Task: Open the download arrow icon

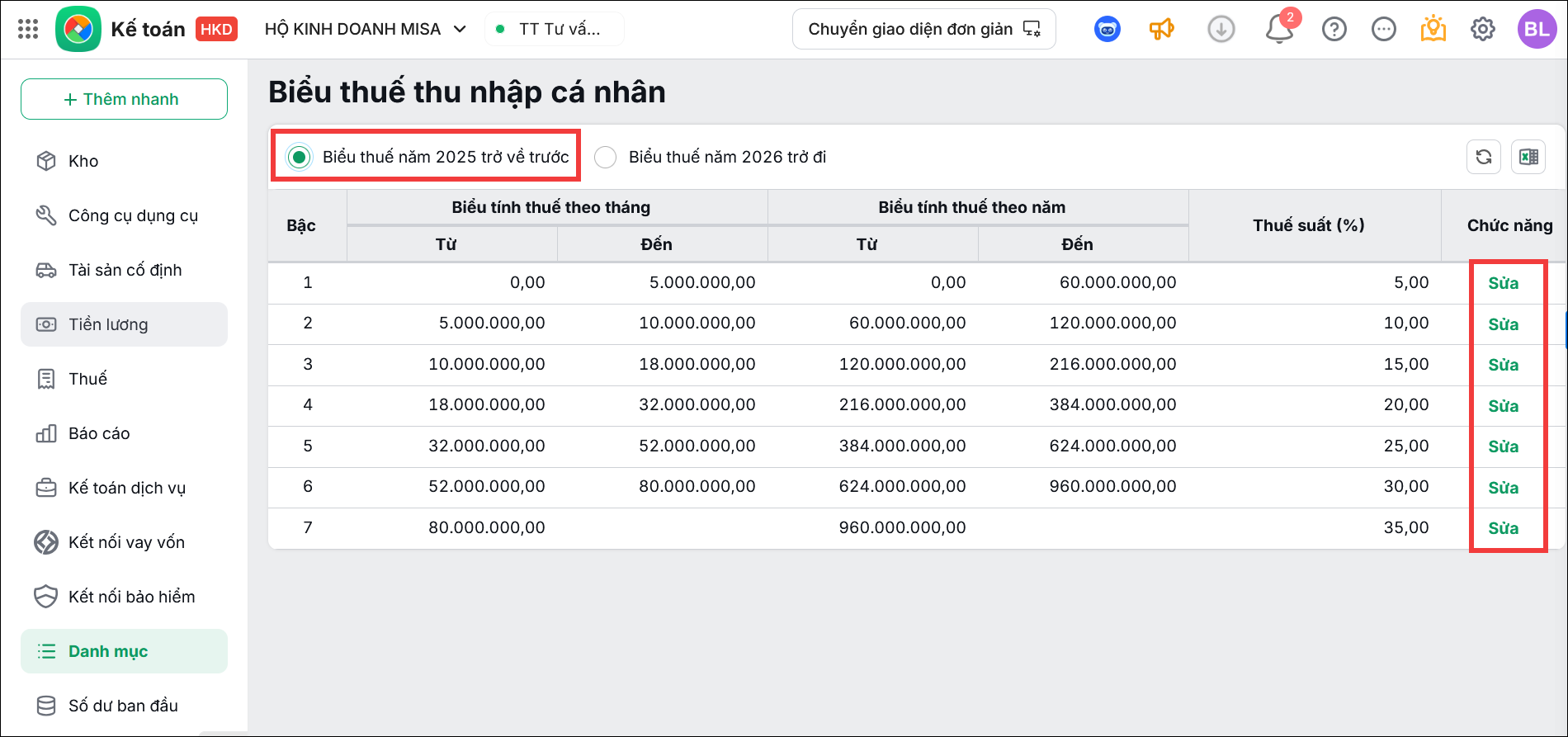Action: (x=1221, y=29)
